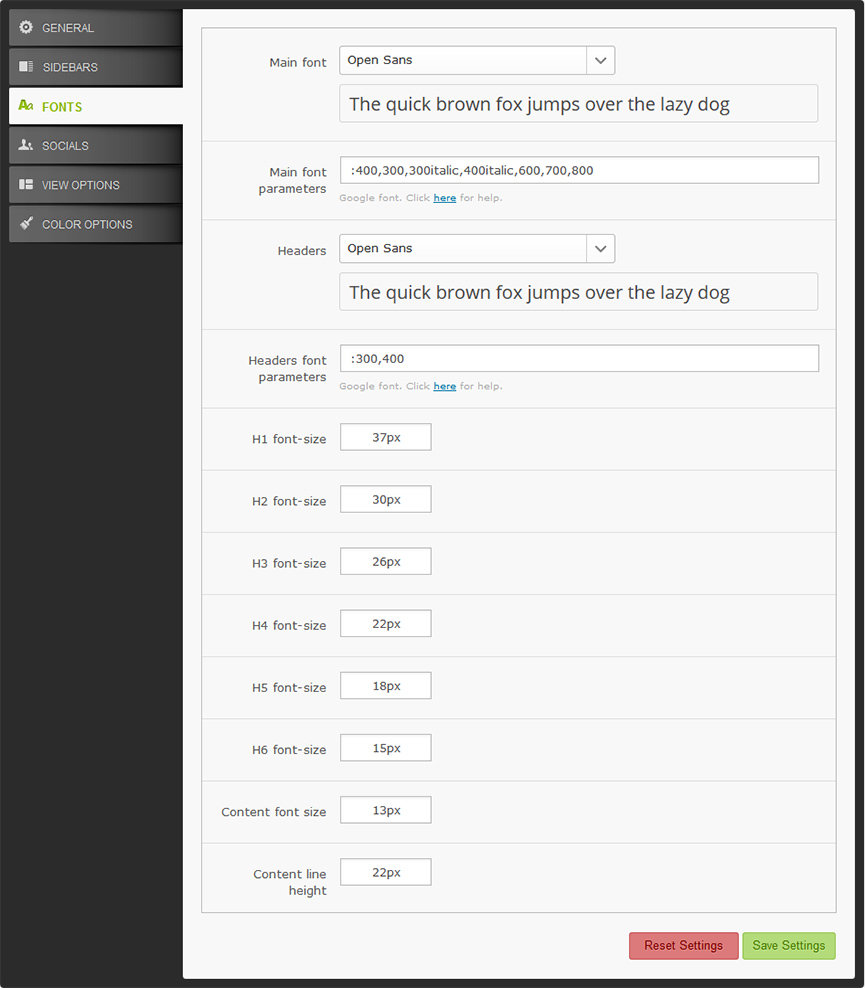
Task: Click the H1 font-size field
Action: click(x=386, y=437)
